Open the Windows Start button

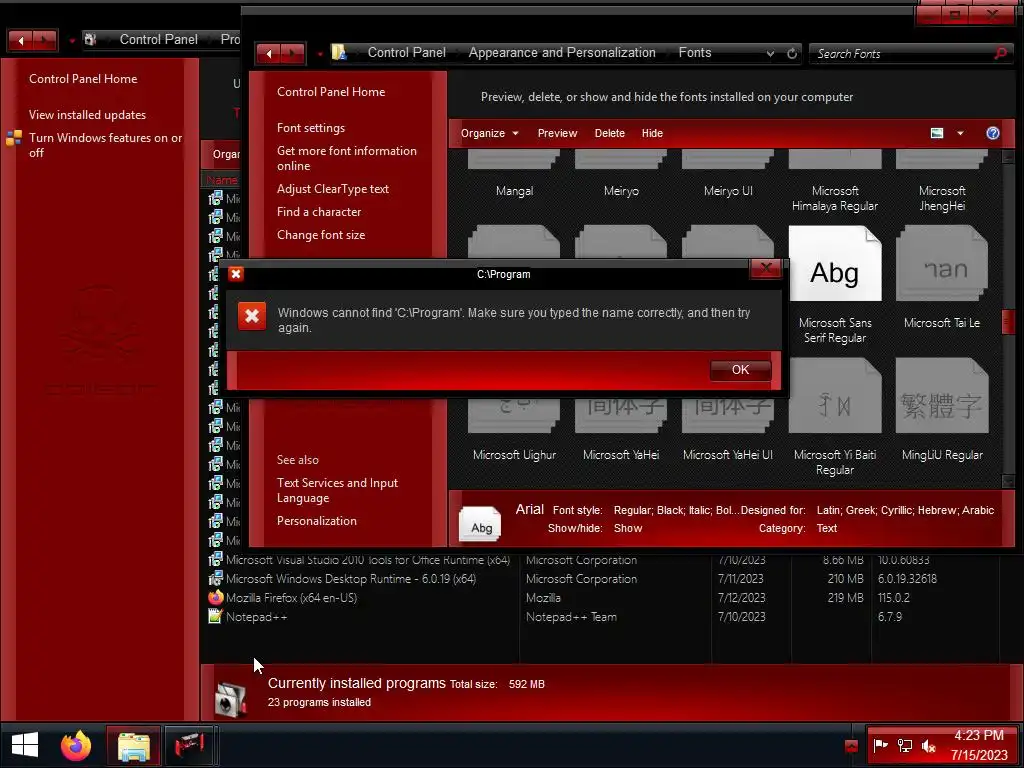(25, 745)
